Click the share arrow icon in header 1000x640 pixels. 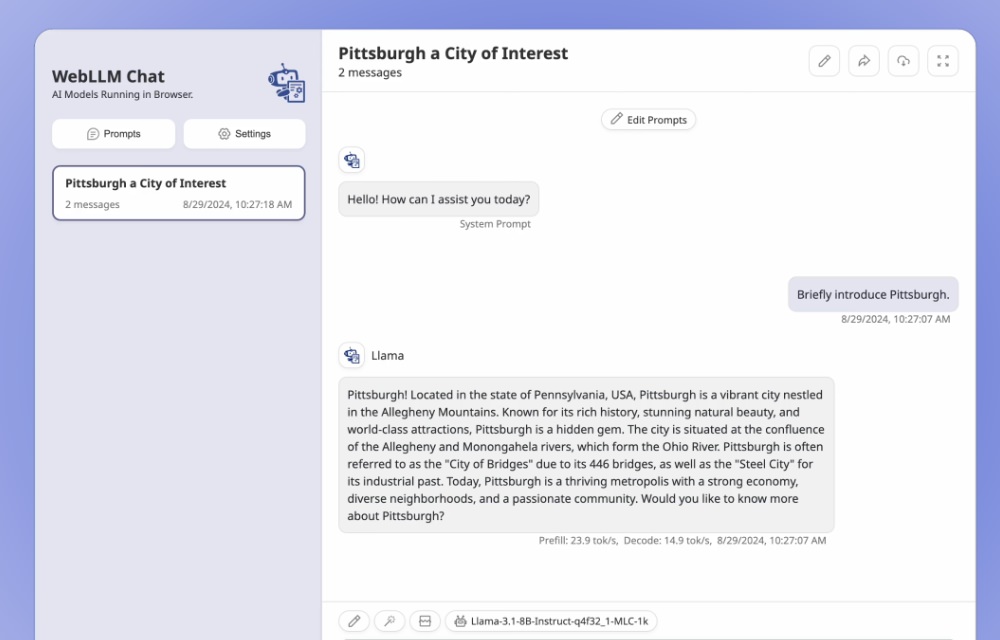863,61
